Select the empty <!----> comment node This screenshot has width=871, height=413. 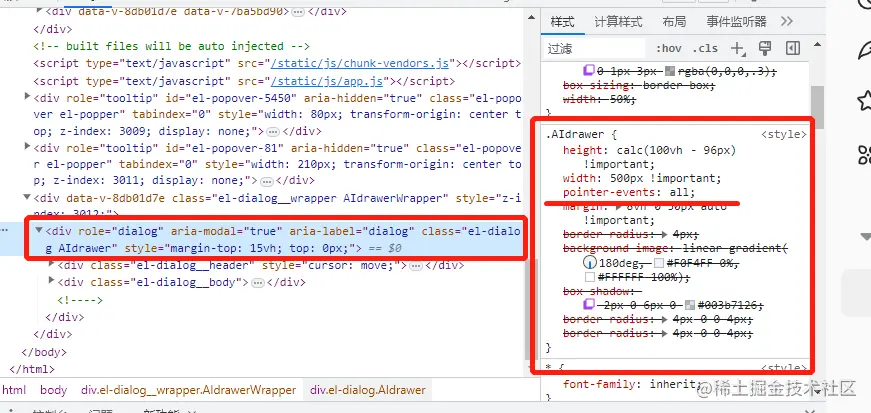click(80, 300)
